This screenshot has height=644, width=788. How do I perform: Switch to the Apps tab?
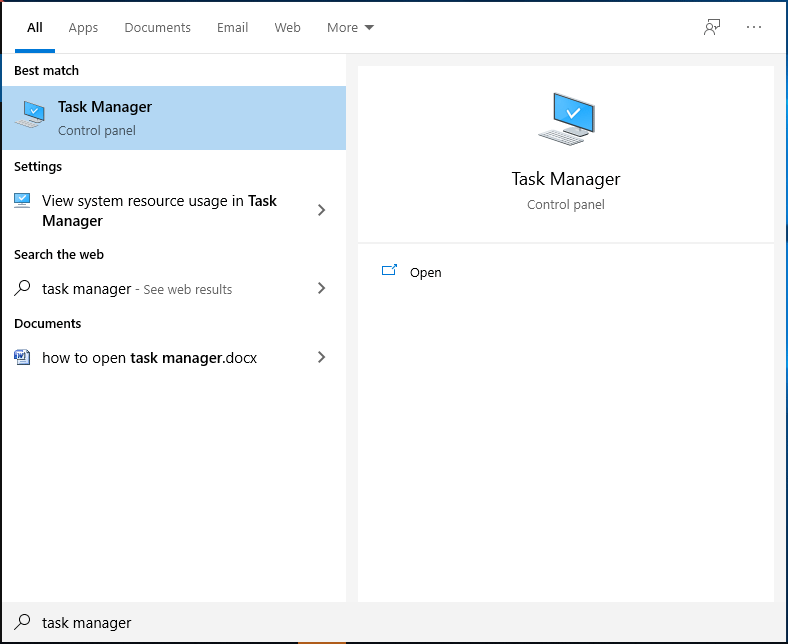(83, 27)
